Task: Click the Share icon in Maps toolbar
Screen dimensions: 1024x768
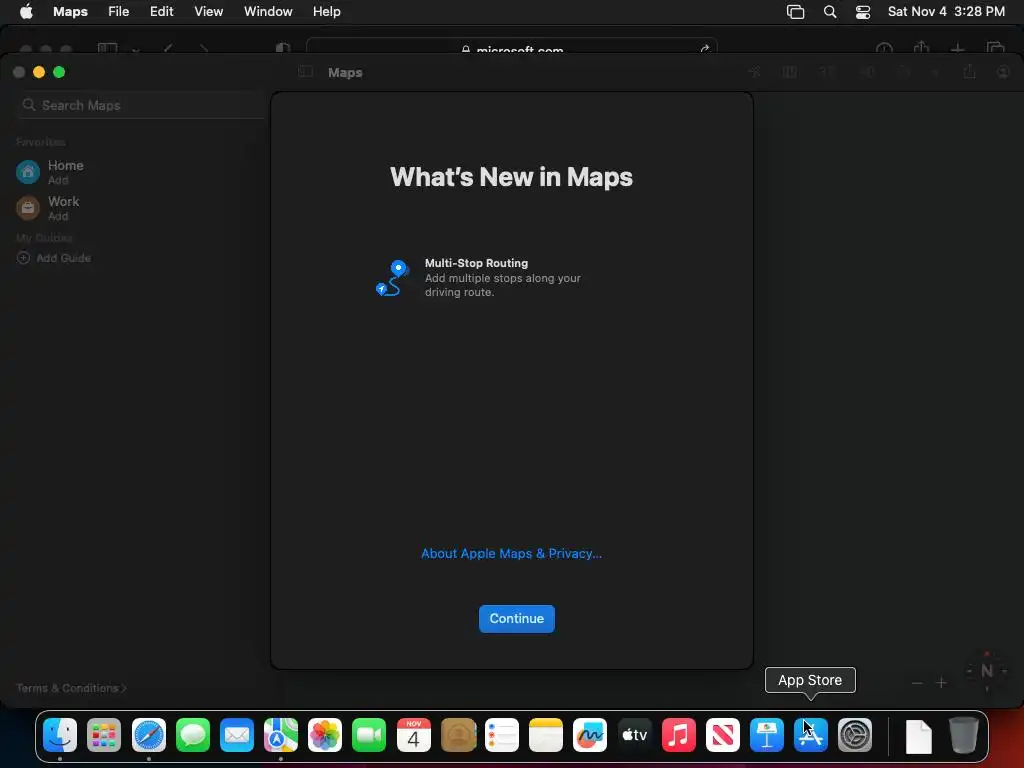Action: (969, 72)
